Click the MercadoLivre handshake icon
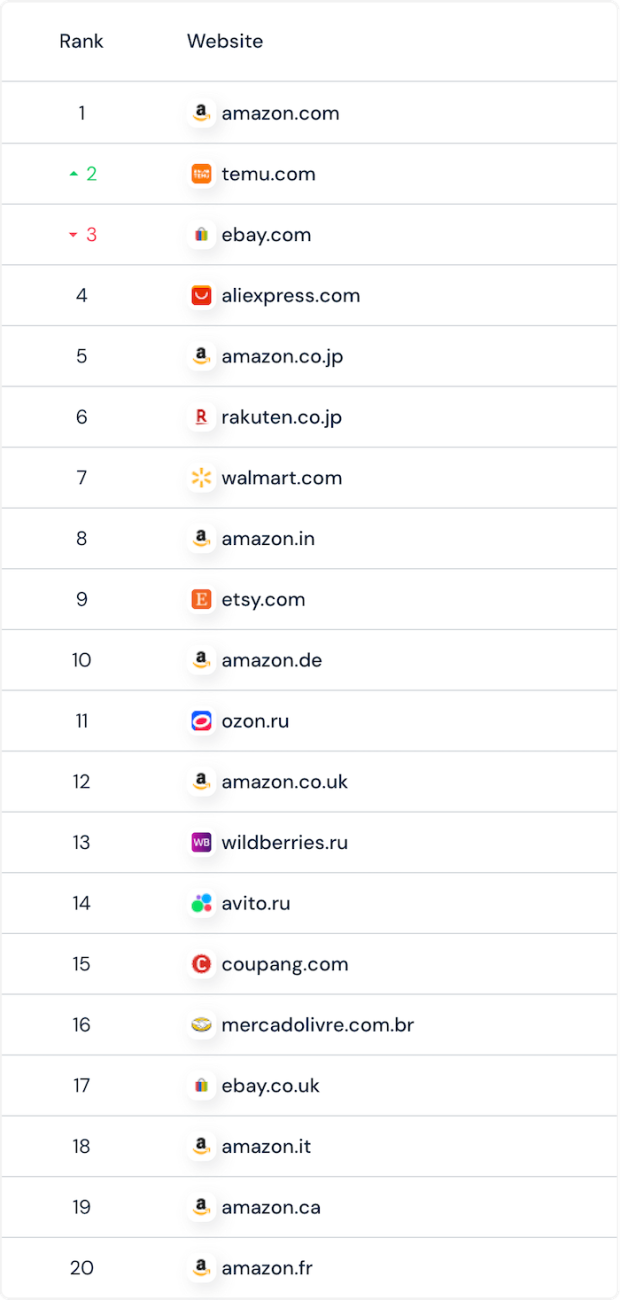Viewport: 620px width, 1300px height. point(201,1024)
